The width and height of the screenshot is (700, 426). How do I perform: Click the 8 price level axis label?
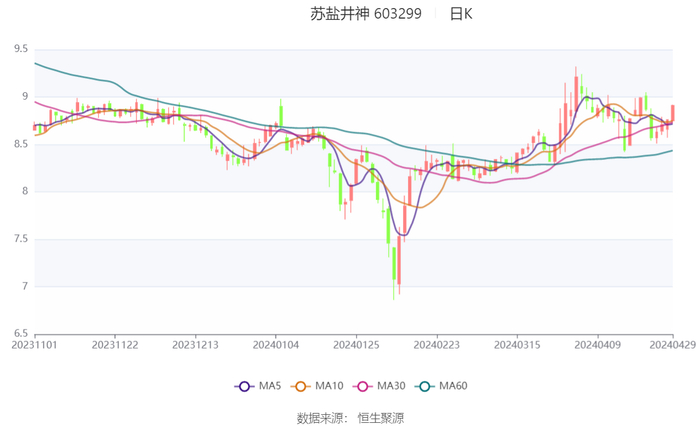tap(24, 191)
